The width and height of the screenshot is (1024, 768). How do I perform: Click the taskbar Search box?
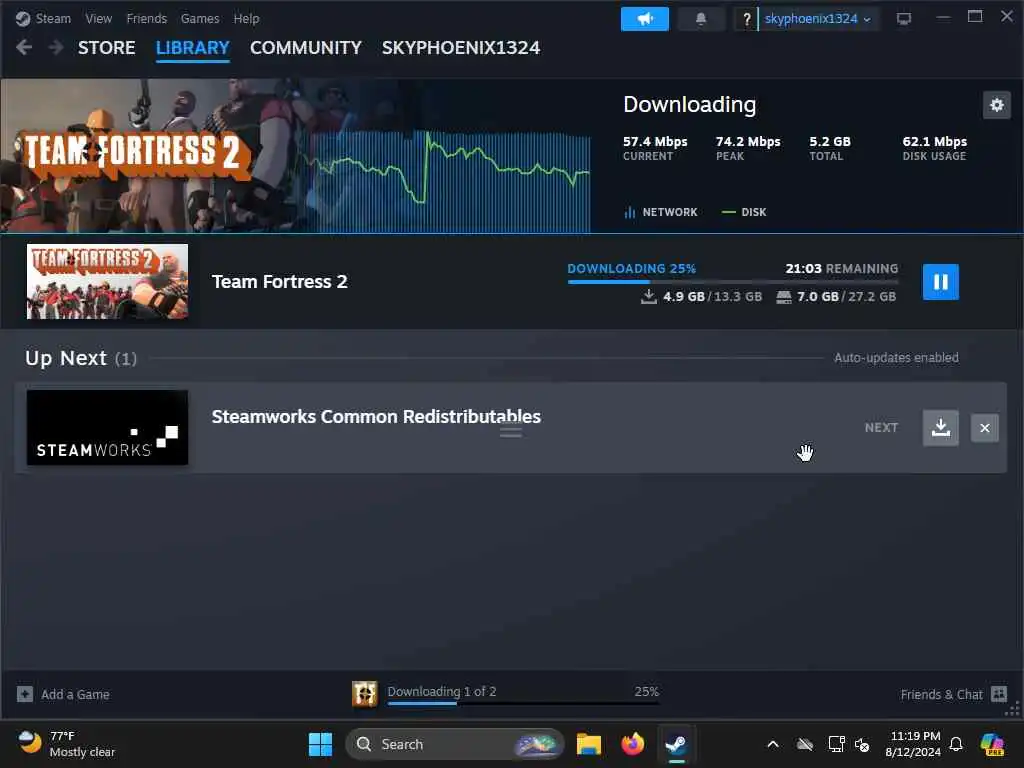(x=455, y=744)
